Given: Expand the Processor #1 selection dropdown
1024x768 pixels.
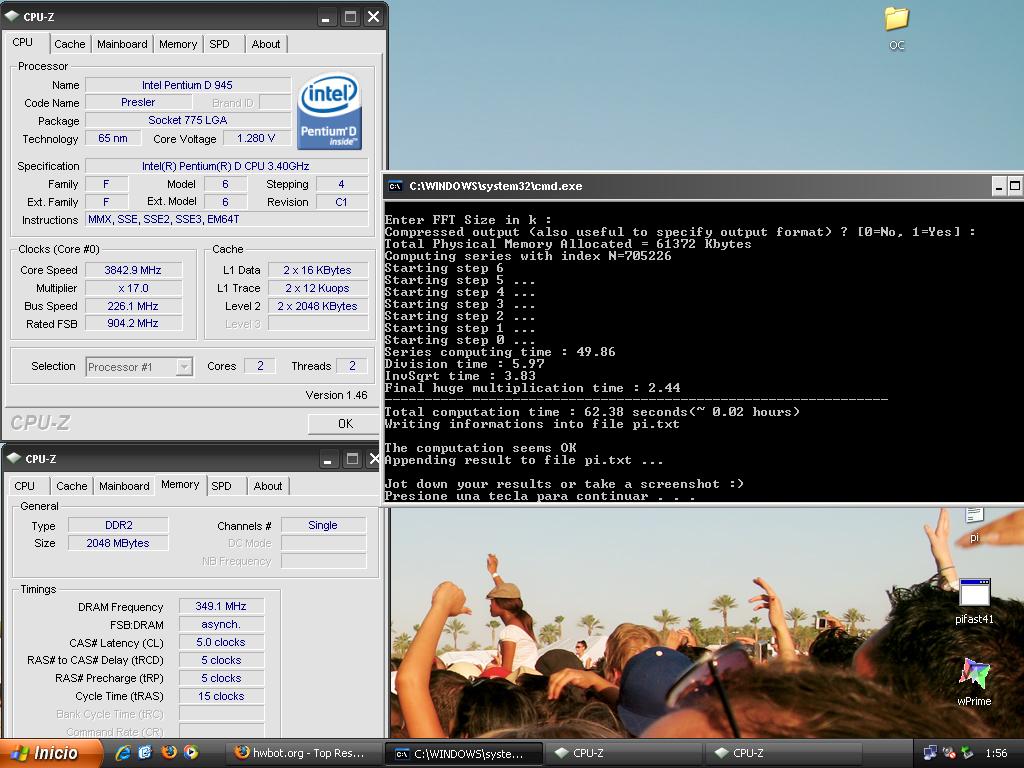Looking at the screenshot, I should pyautogui.click(x=184, y=367).
